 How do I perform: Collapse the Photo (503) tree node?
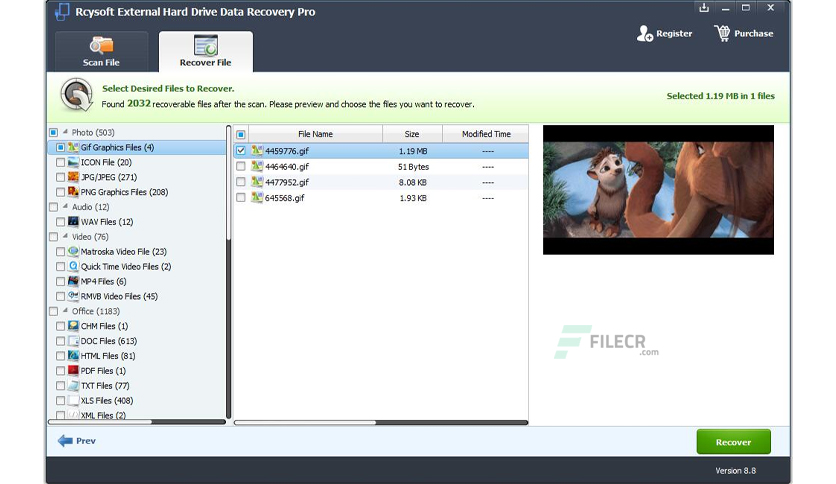(65, 132)
